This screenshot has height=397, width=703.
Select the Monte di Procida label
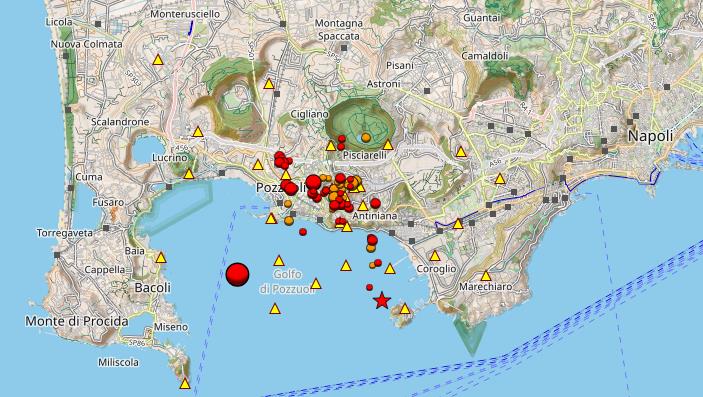[x=77, y=321]
